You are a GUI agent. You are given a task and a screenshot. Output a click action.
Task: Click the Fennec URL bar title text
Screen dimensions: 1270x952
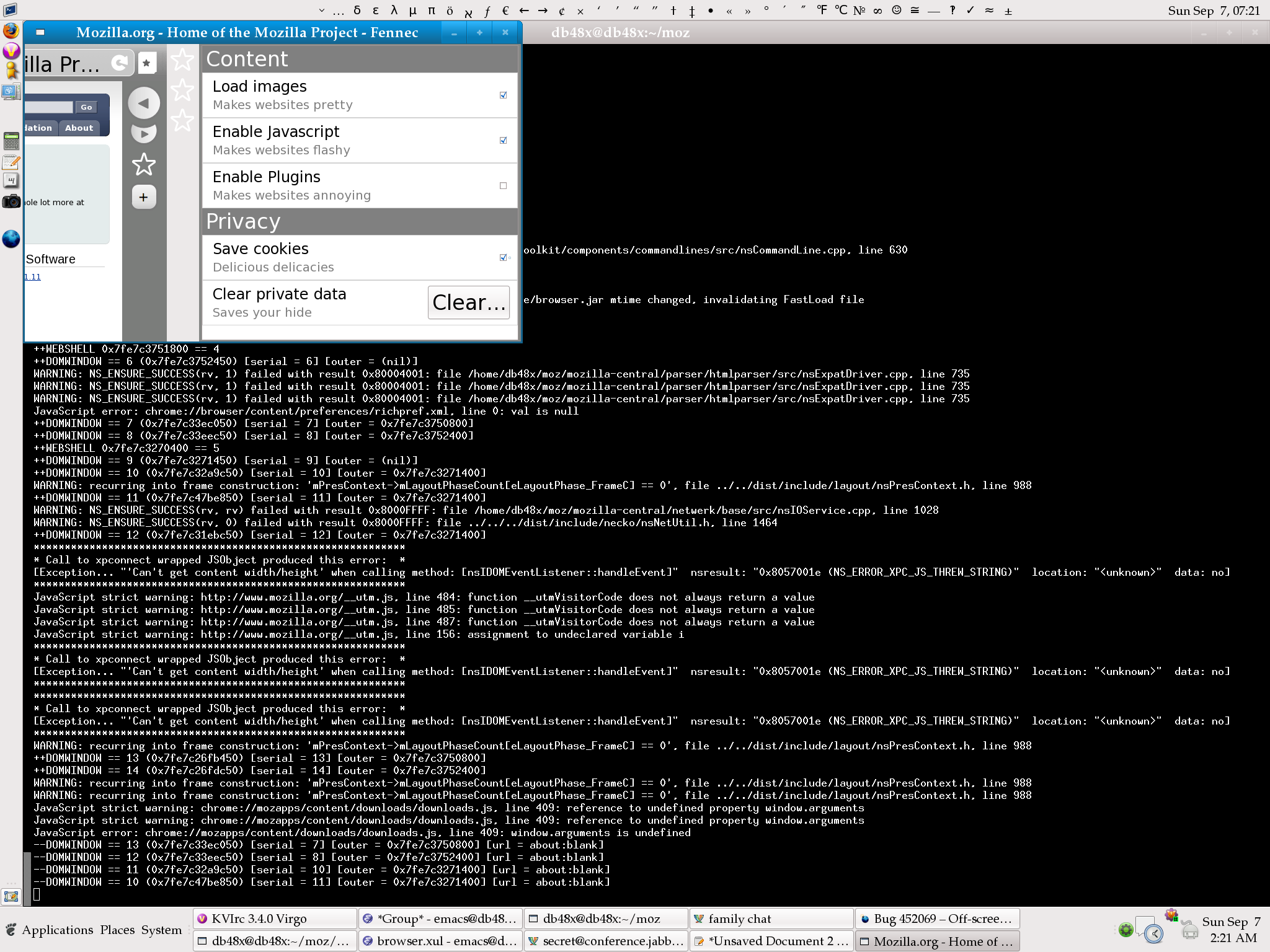coord(62,63)
